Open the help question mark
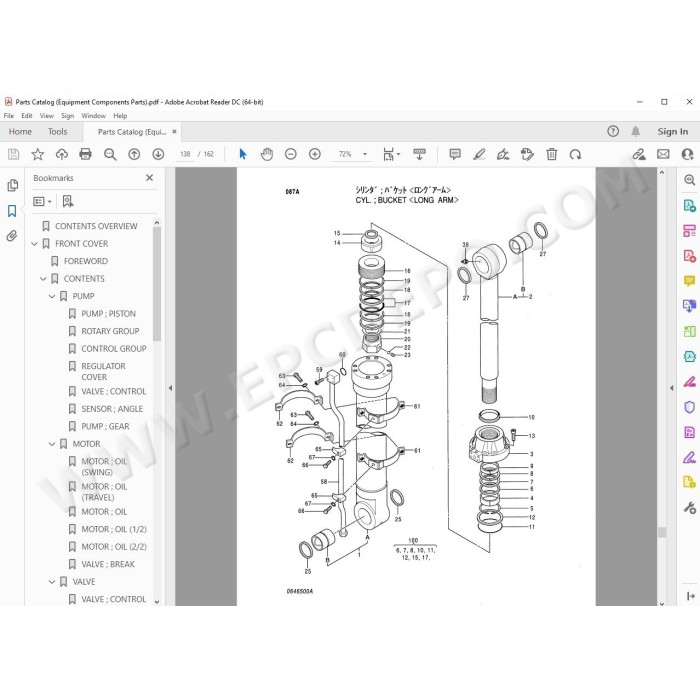Viewport: 700px width, 700px height. [x=613, y=131]
